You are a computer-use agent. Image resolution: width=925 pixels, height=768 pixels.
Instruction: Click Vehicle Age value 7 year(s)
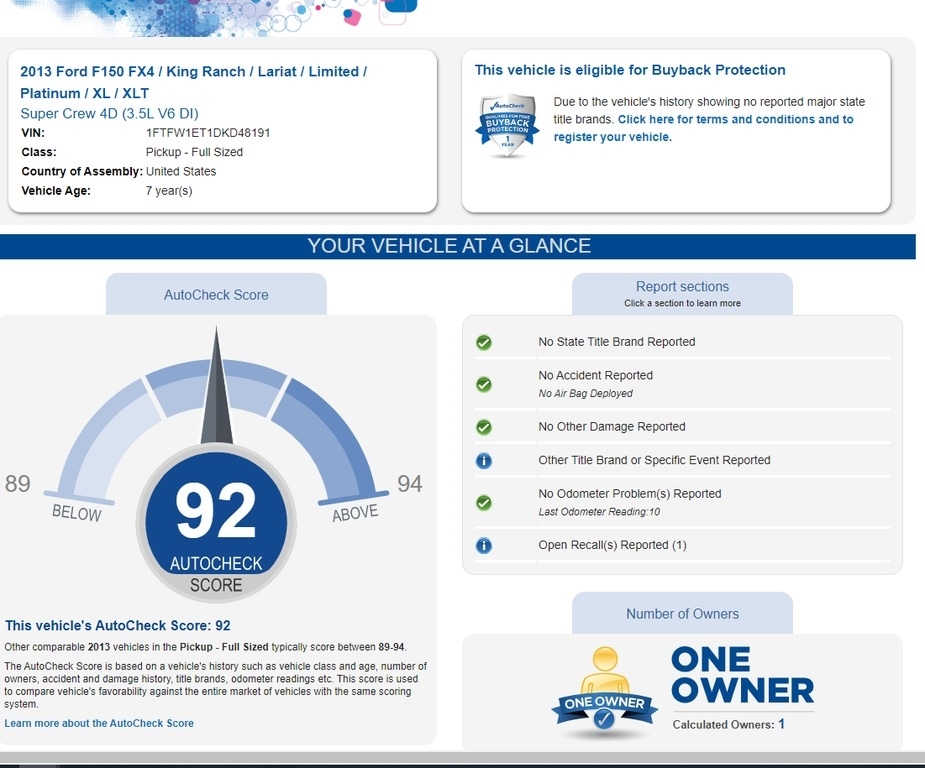[x=169, y=191]
